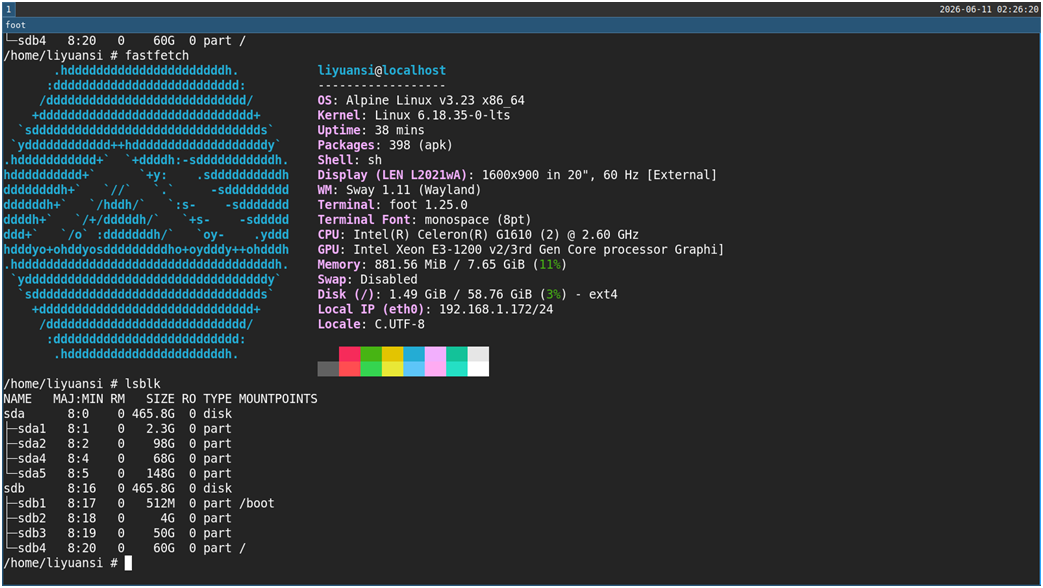Click the '98G' size of sda2
Image resolution: width=1043 pixels, height=588 pixels.
(x=164, y=444)
